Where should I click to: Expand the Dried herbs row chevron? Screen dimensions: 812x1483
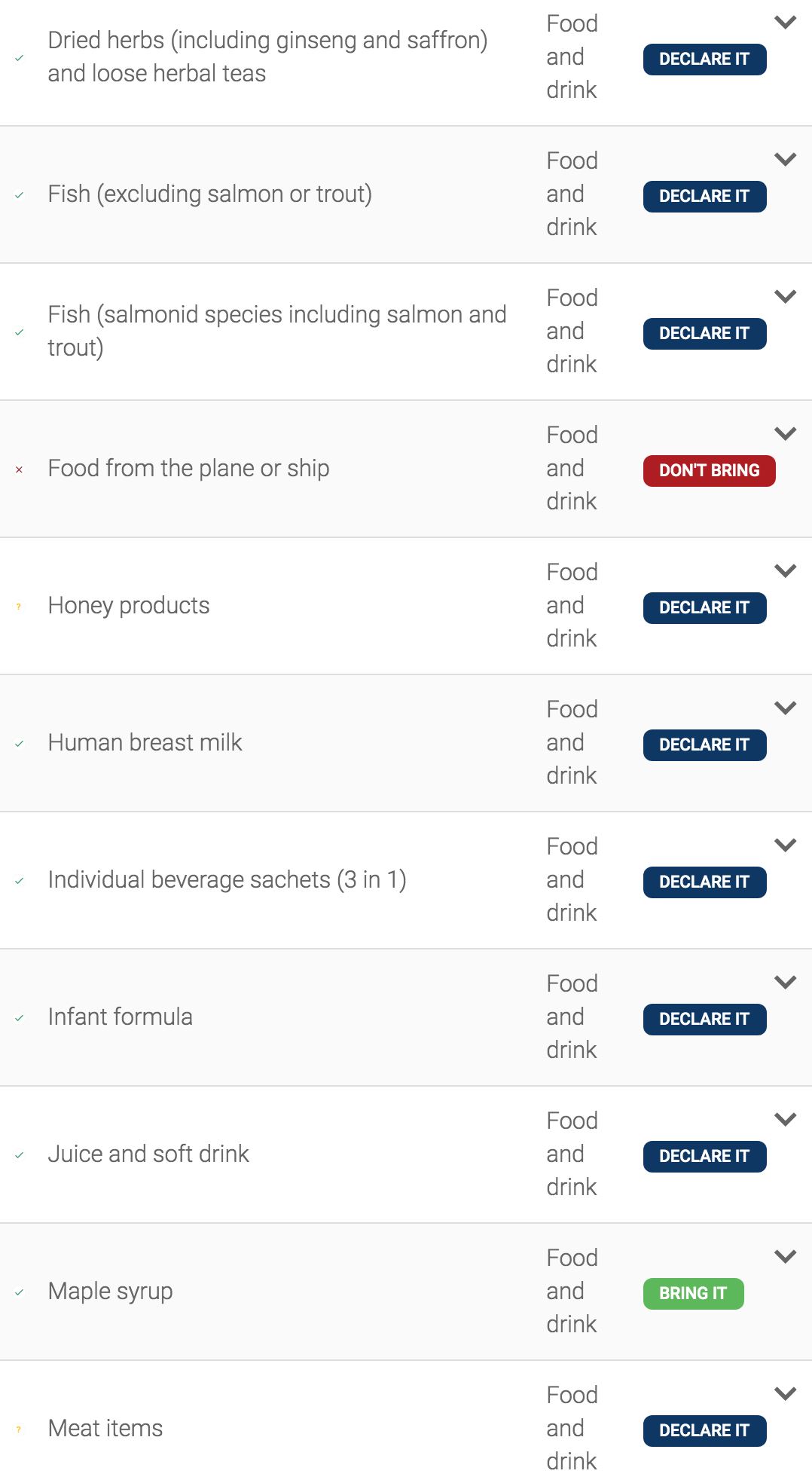tap(786, 23)
